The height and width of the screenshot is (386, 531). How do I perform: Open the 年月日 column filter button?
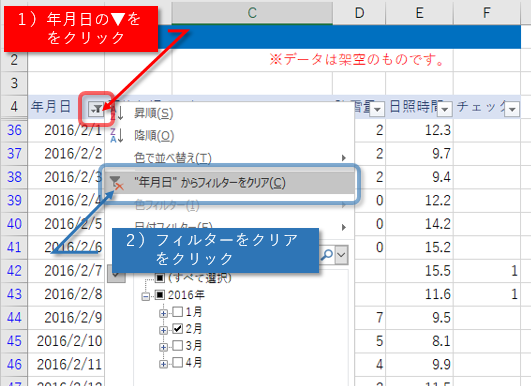click(96, 109)
